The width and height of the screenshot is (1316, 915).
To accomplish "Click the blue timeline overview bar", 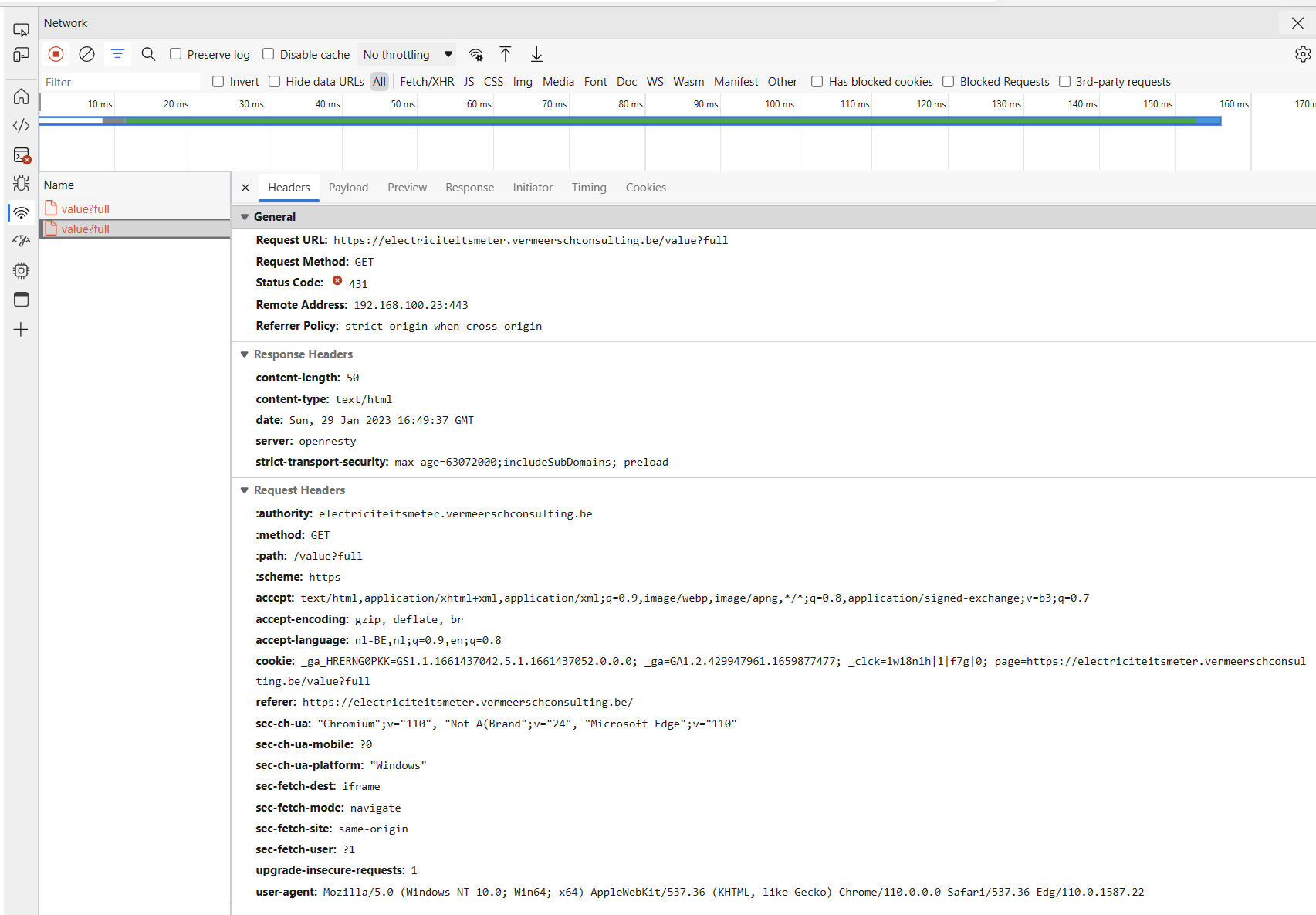I will [x=617, y=120].
